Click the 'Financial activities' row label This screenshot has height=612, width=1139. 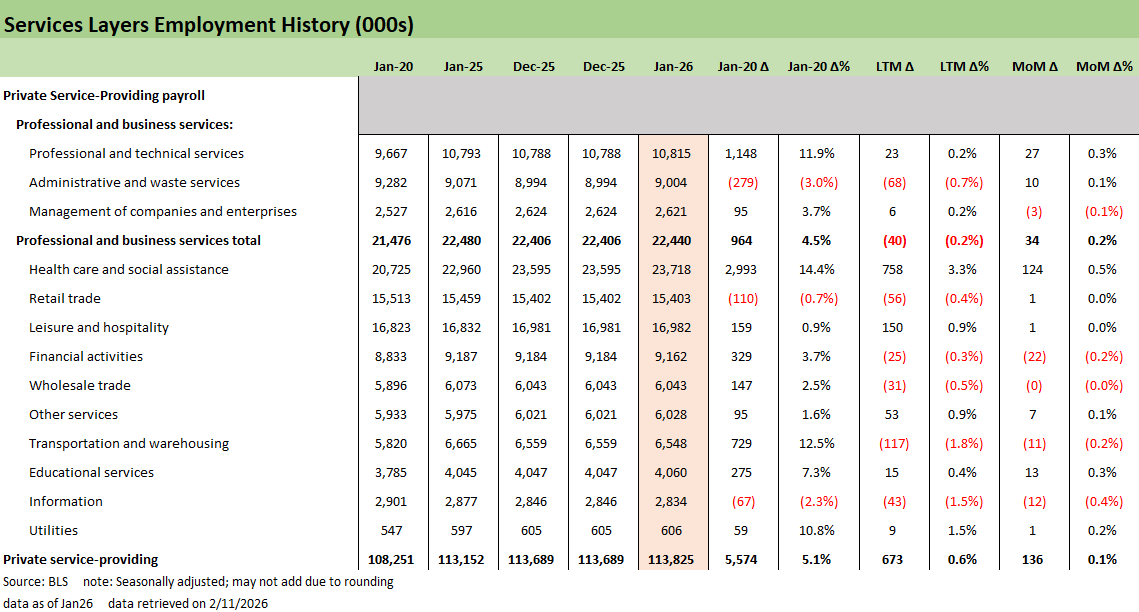tap(86, 356)
